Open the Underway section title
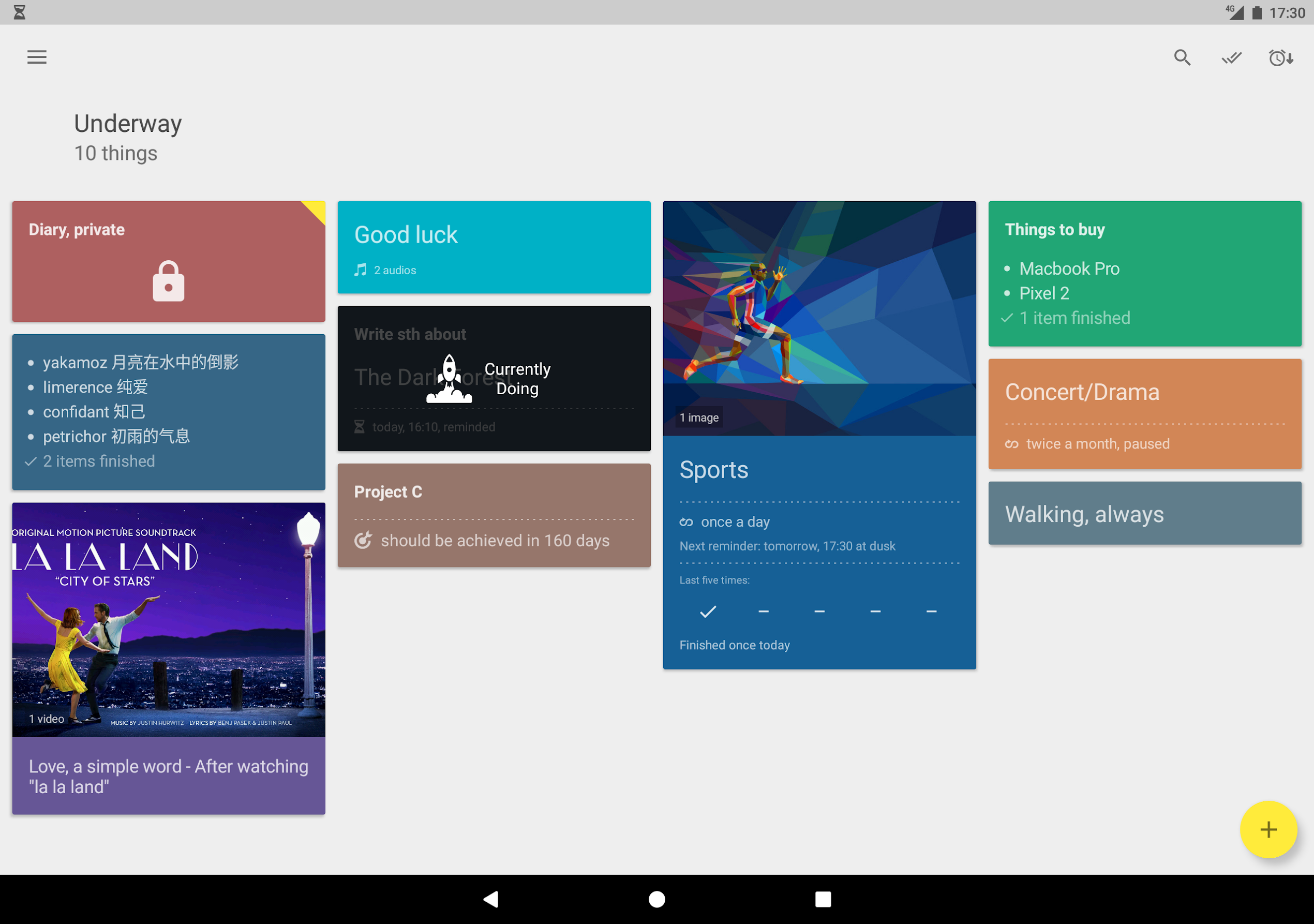Screen dimensions: 1314x924 click(x=128, y=124)
